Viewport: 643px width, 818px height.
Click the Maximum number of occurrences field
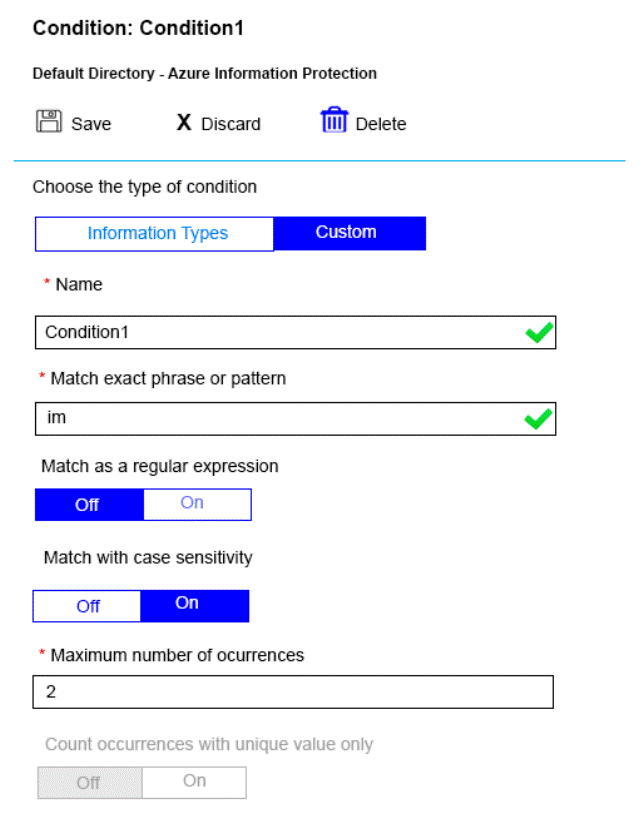(294, 692)
